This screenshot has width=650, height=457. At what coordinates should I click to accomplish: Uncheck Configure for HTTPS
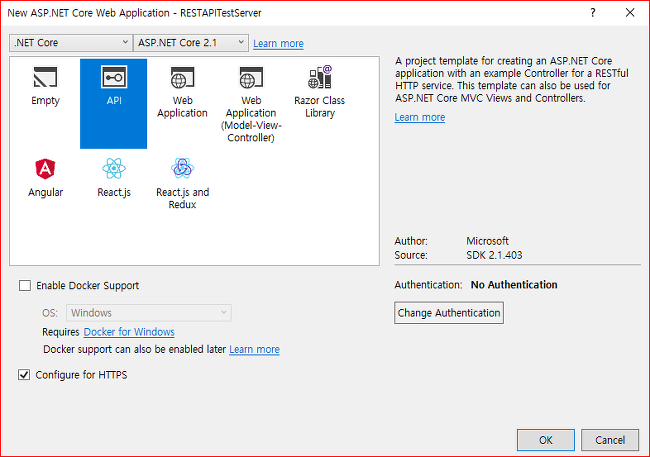point(24,375)
